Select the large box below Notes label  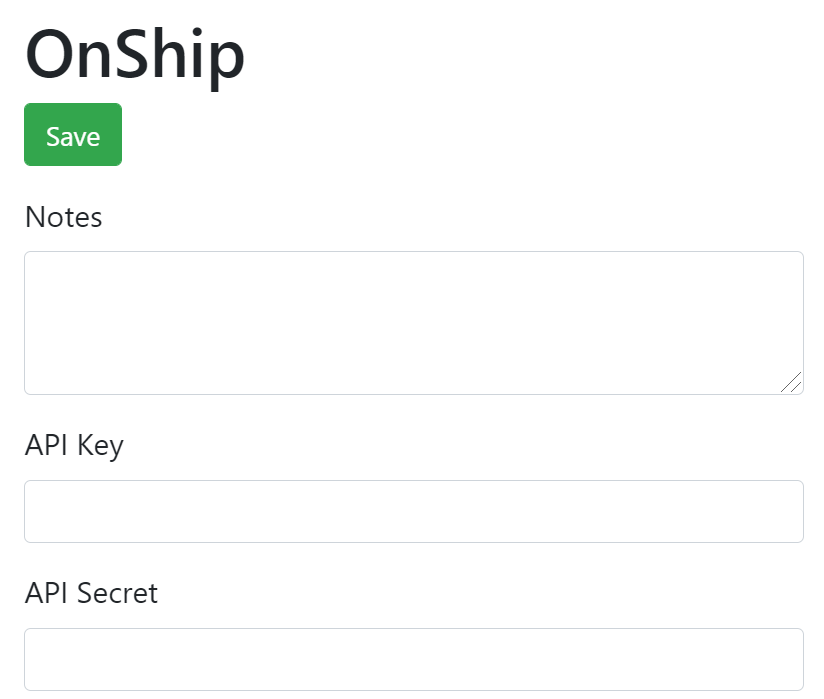[x=414, y=323]
